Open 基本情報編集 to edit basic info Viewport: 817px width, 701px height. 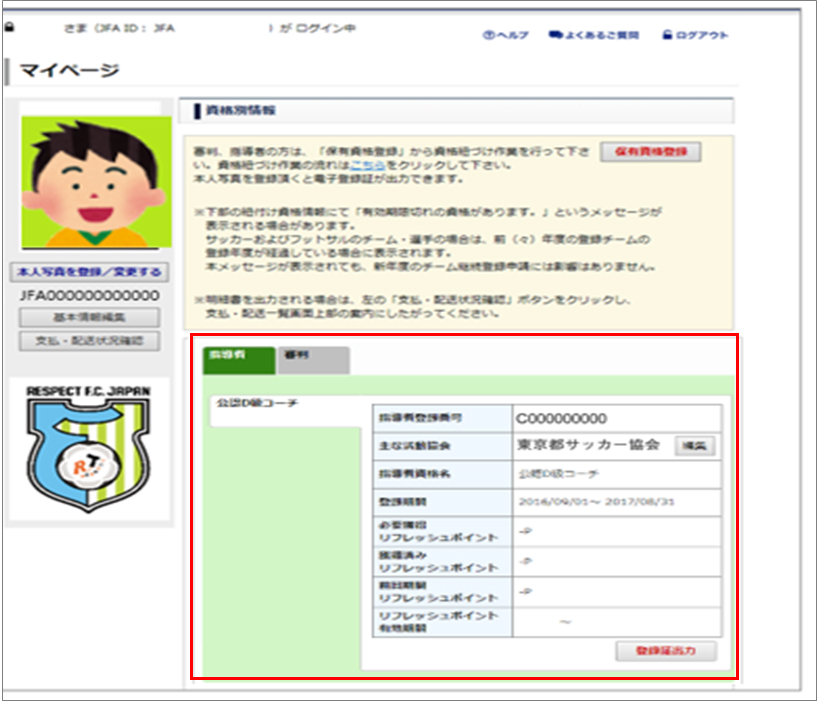89,318
